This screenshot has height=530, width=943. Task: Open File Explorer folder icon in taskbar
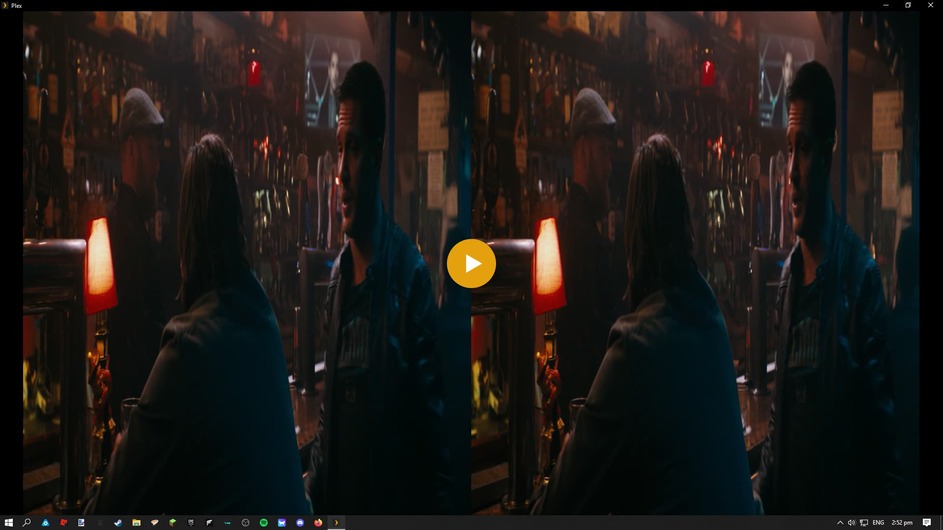click(x=137, y=523)
